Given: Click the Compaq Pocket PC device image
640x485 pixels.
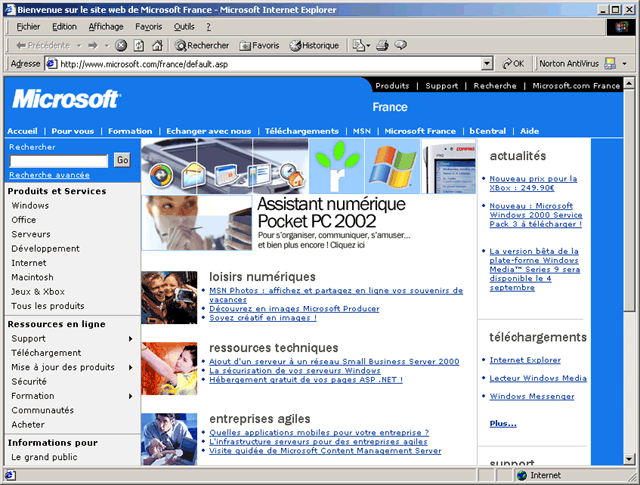Looking at the screenshot, I should 449,166.
